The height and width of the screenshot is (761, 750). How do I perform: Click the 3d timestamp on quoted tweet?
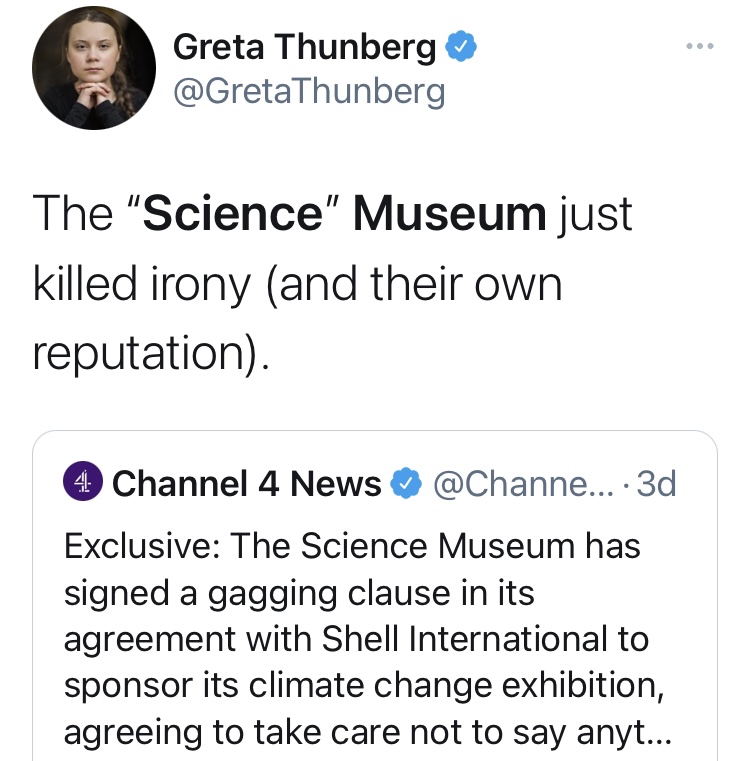coord(657,484)
